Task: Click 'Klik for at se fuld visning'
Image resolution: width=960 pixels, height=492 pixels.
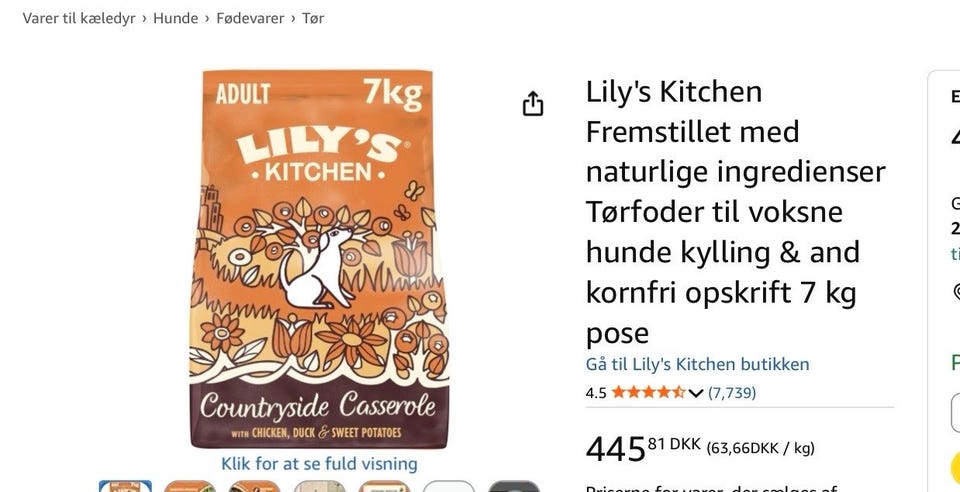Action: 319,464
